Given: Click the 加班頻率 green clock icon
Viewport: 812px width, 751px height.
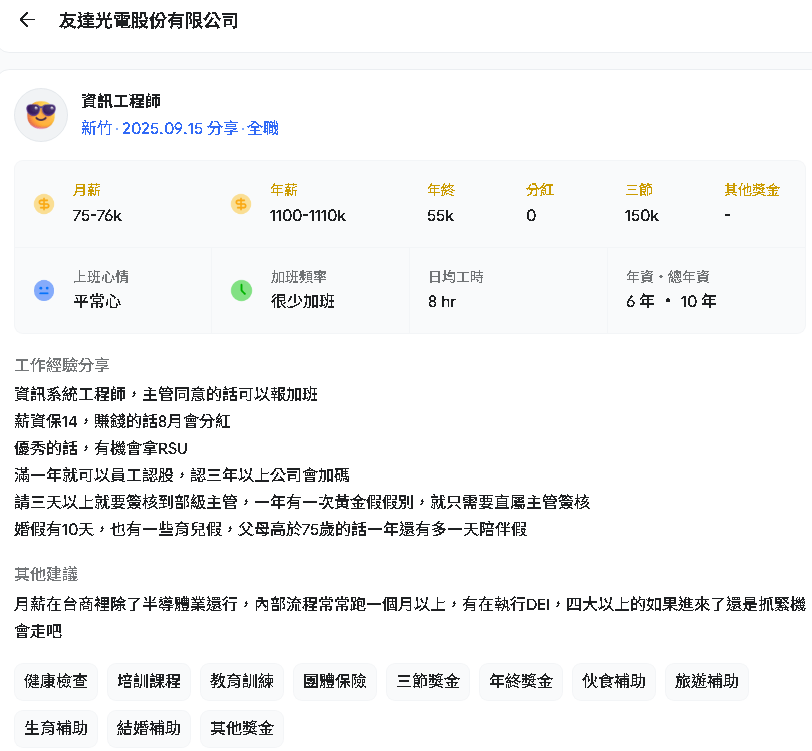Looking at the screenshot, I should (241, 290).
